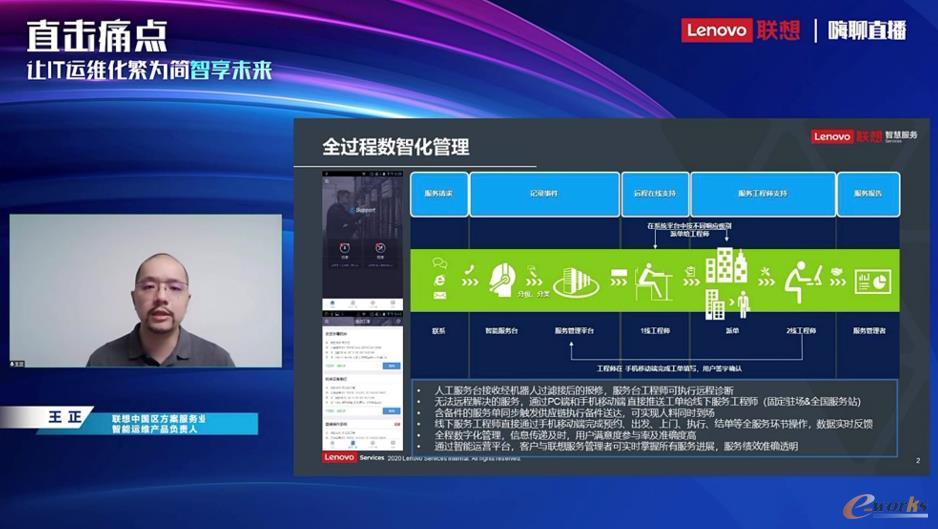Select the speaker's webcam video thumbnail
The height and width of the screenshot is (529, 938).
tap(145, 291)
